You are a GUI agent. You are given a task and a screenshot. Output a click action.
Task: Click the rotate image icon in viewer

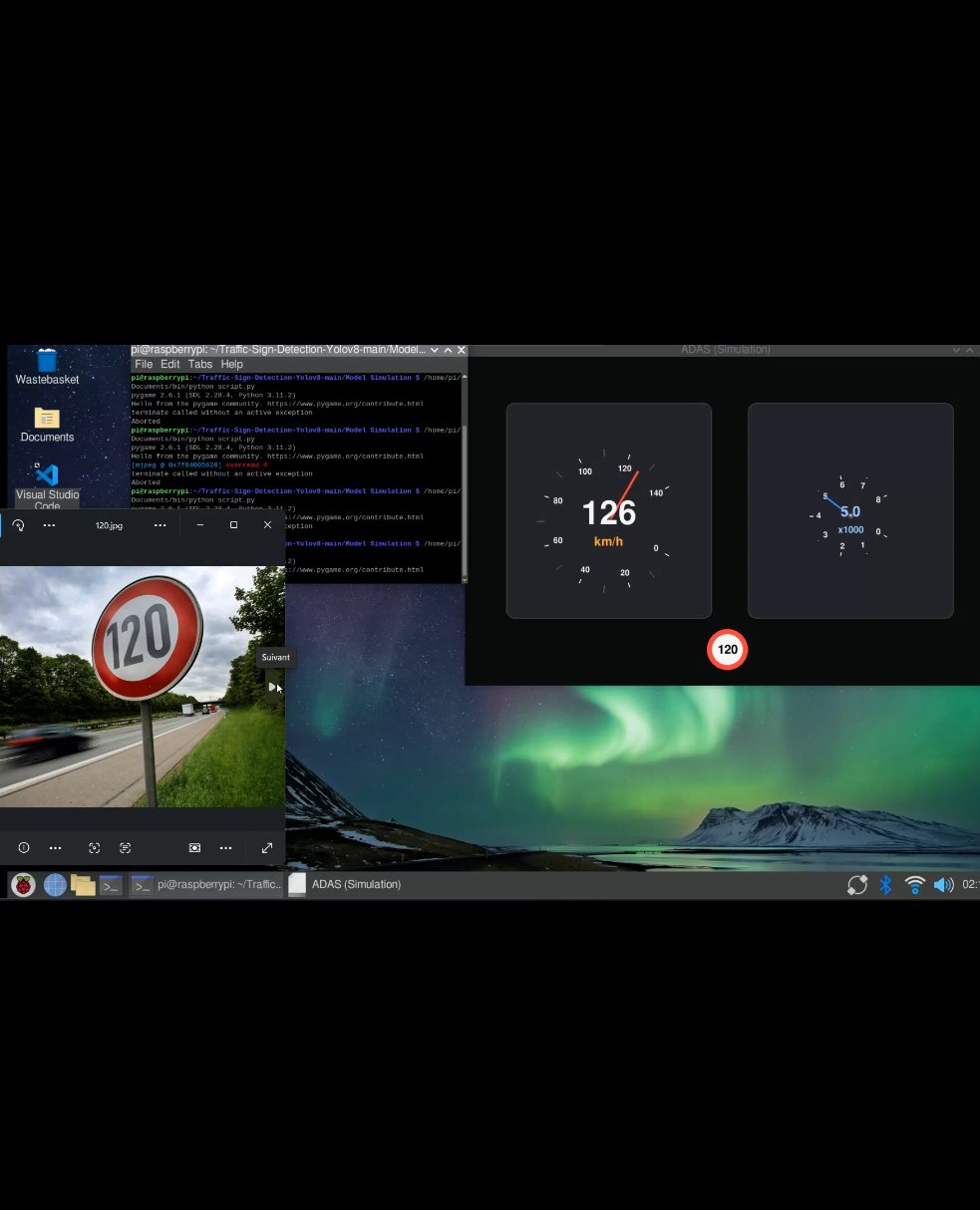18,525
